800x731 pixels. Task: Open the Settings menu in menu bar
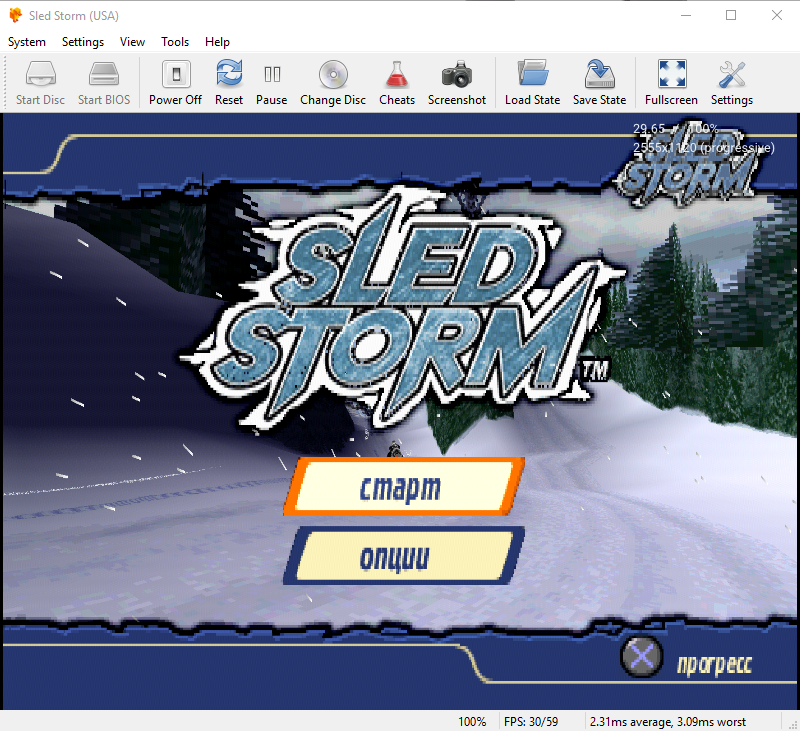coord(83,42)
